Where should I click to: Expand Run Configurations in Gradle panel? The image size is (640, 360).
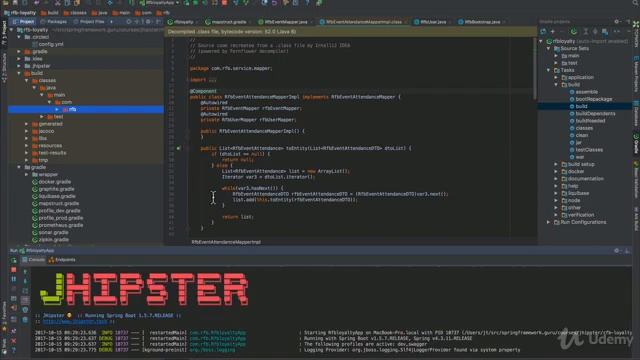click(549, 222)
